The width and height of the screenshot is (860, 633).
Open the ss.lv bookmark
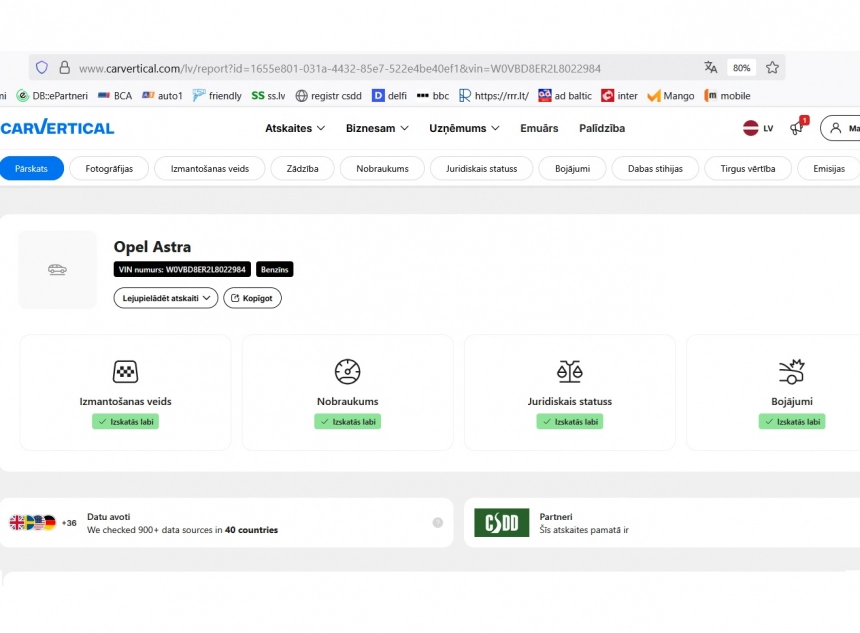269,96
